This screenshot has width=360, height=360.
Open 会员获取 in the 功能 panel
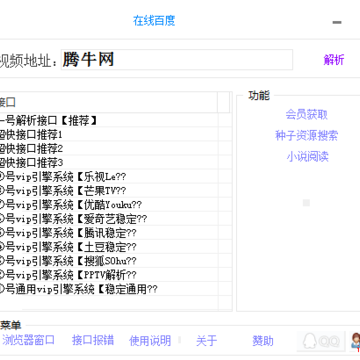click(306, 115)
